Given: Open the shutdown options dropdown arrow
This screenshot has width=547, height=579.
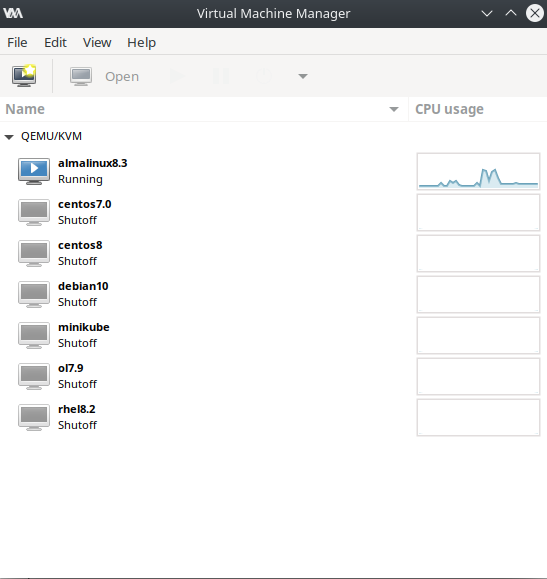Looking at the screenshot, I should 303,76.
